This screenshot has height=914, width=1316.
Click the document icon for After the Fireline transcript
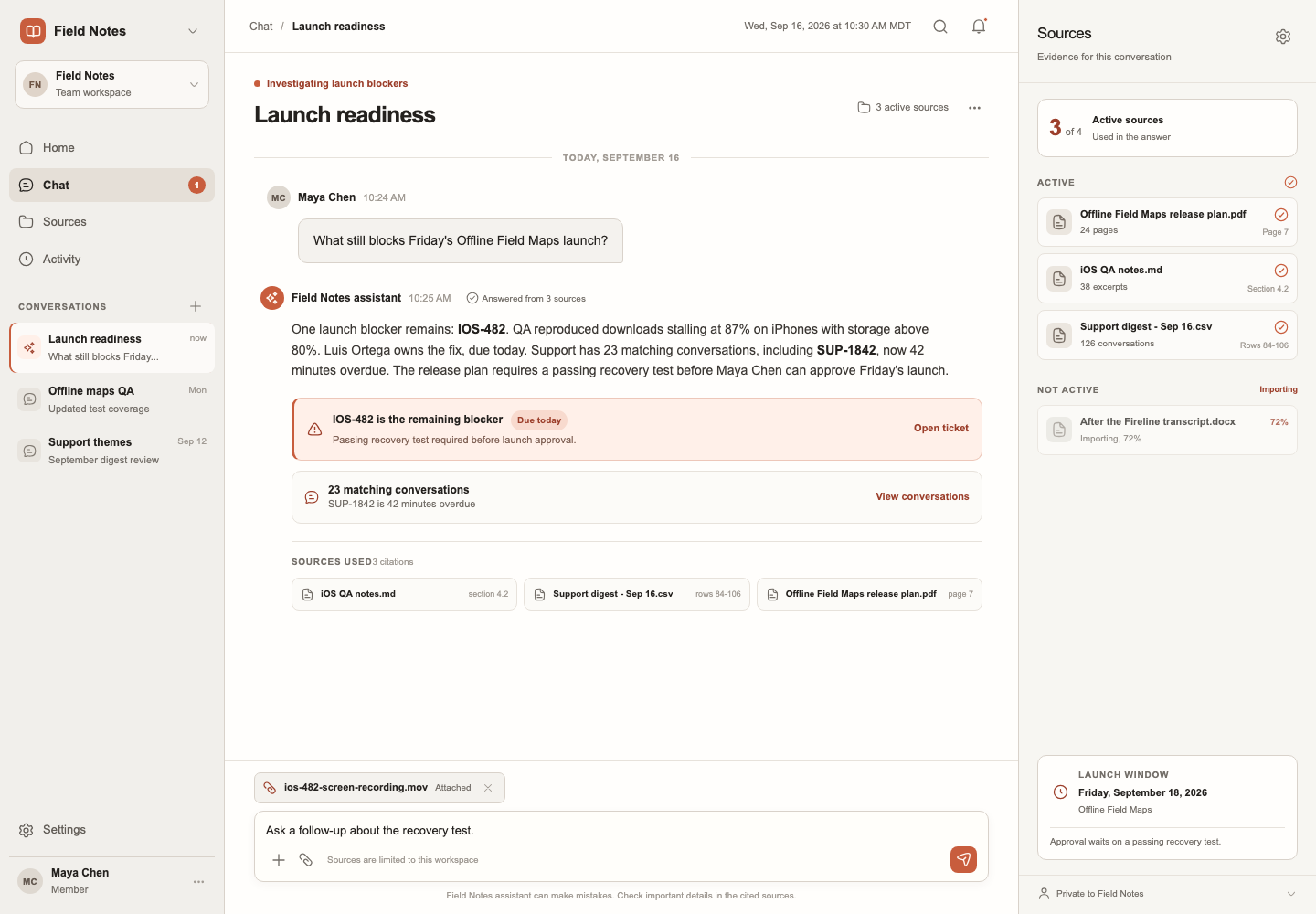(x=1059, y=430)
